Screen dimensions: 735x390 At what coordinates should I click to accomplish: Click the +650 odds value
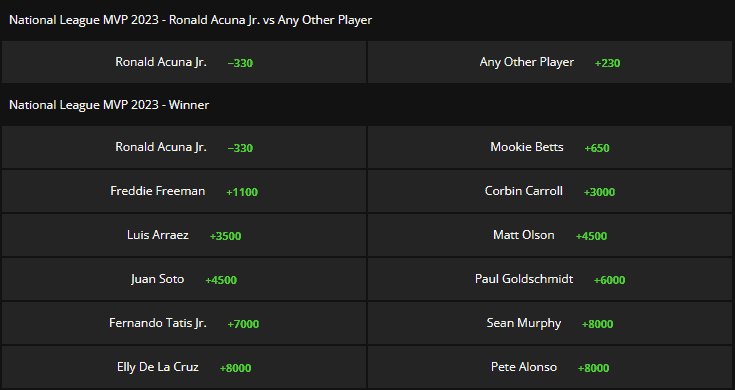[x=597, y=148]
